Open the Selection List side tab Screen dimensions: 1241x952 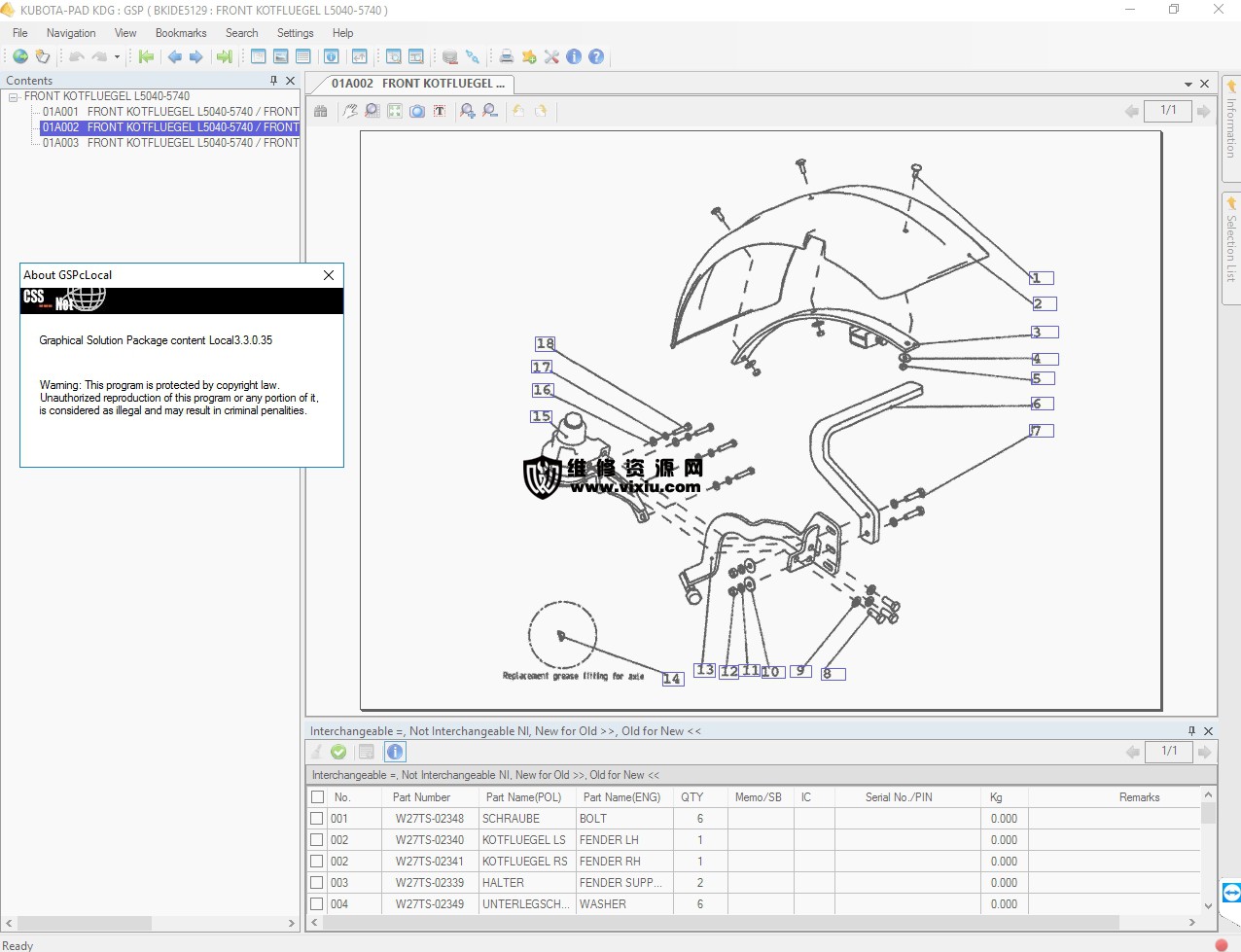(1231, 248)
